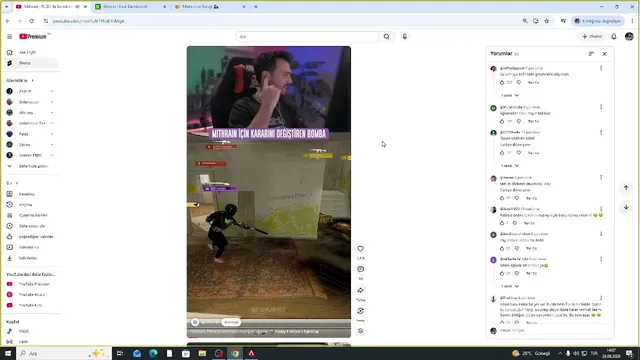Expand Daha fazla göster in subscriptions
Image resolution: width=640 pixels, height=360 pixels.
click(31, 166)
